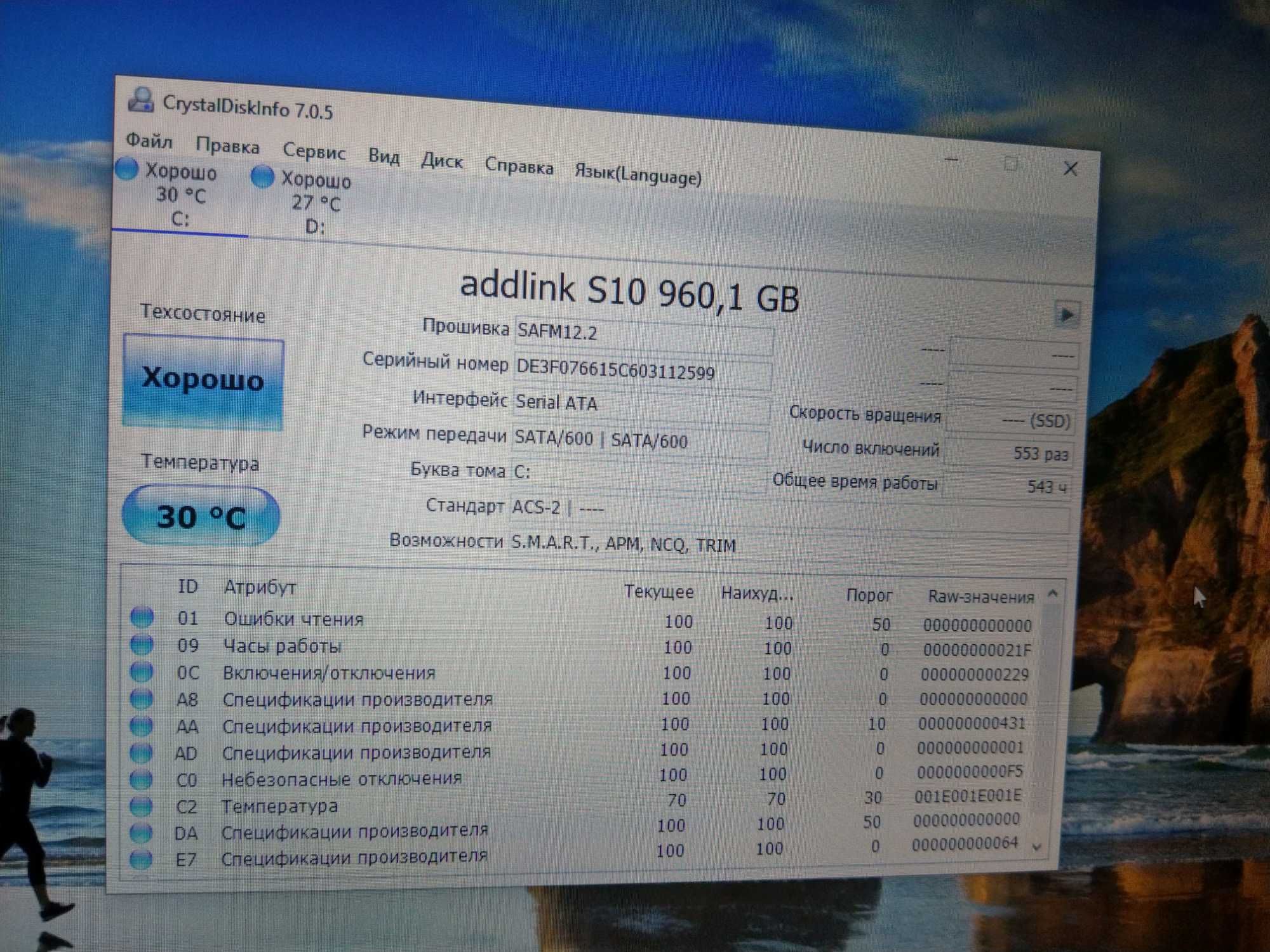This screenshot has height=952, width=1270.
Task: Click the total working time value 543 ч
Action: pyautogui.click(x=1008, y=486)
